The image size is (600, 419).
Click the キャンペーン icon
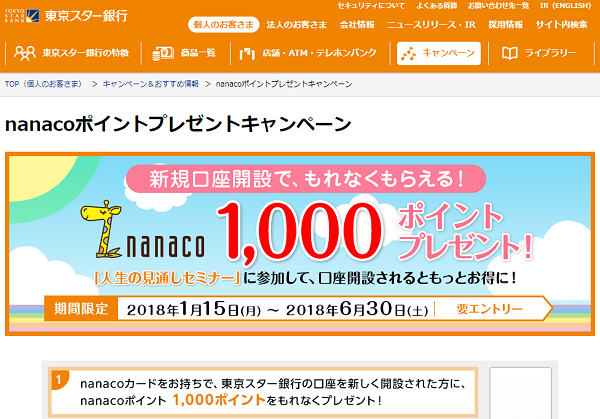tap(408, 54)
